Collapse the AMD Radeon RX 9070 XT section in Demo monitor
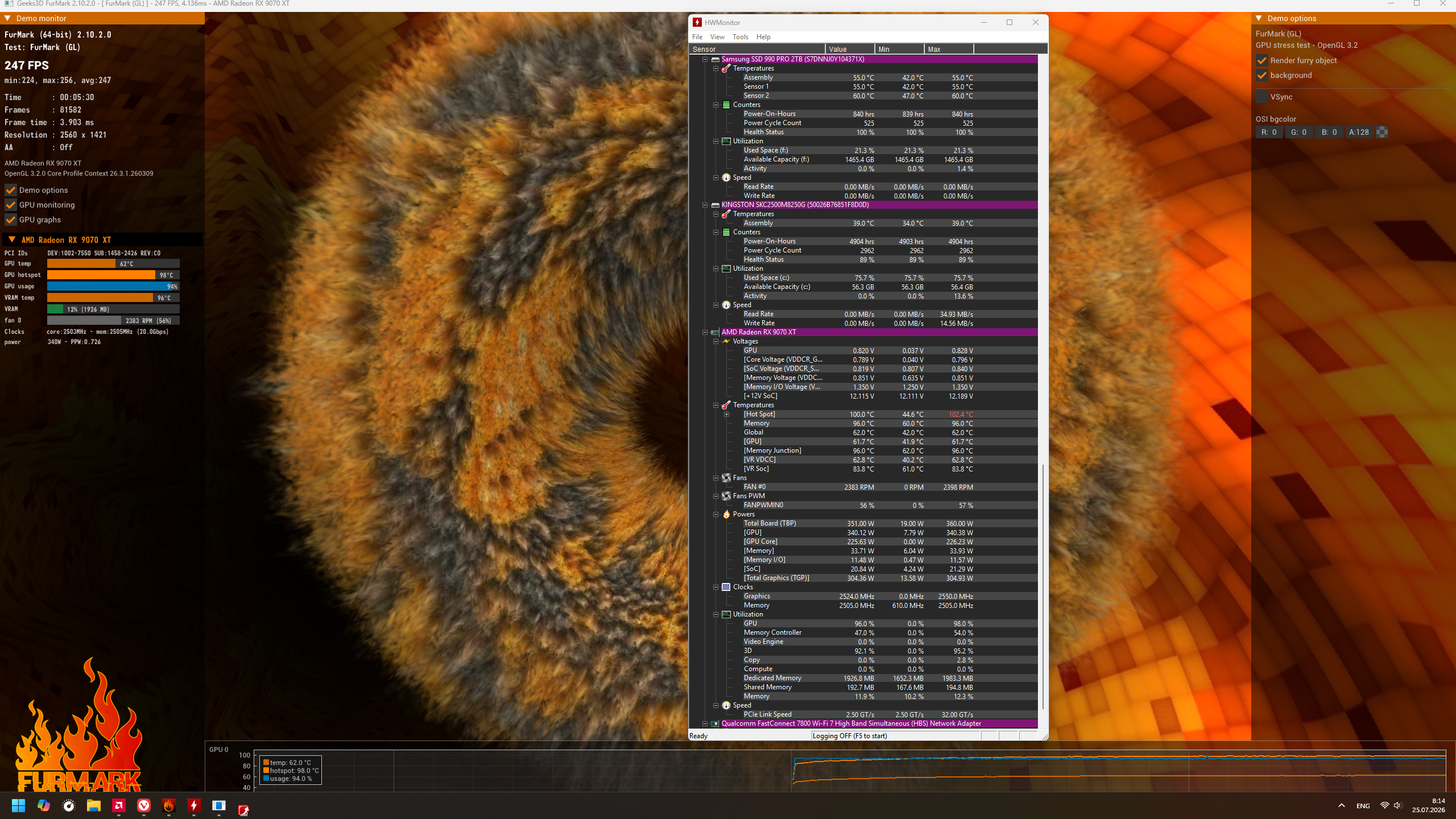 [x=12, y=240]
